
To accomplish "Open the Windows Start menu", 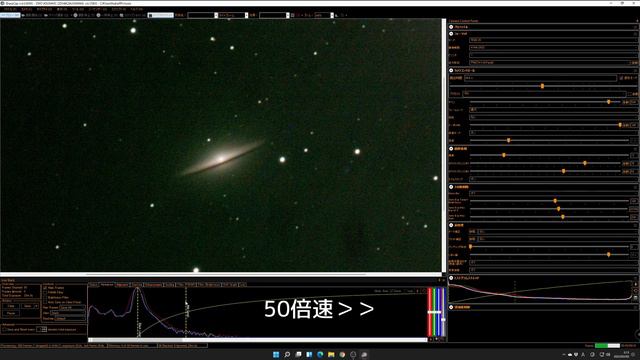I will tap(276, 354).
